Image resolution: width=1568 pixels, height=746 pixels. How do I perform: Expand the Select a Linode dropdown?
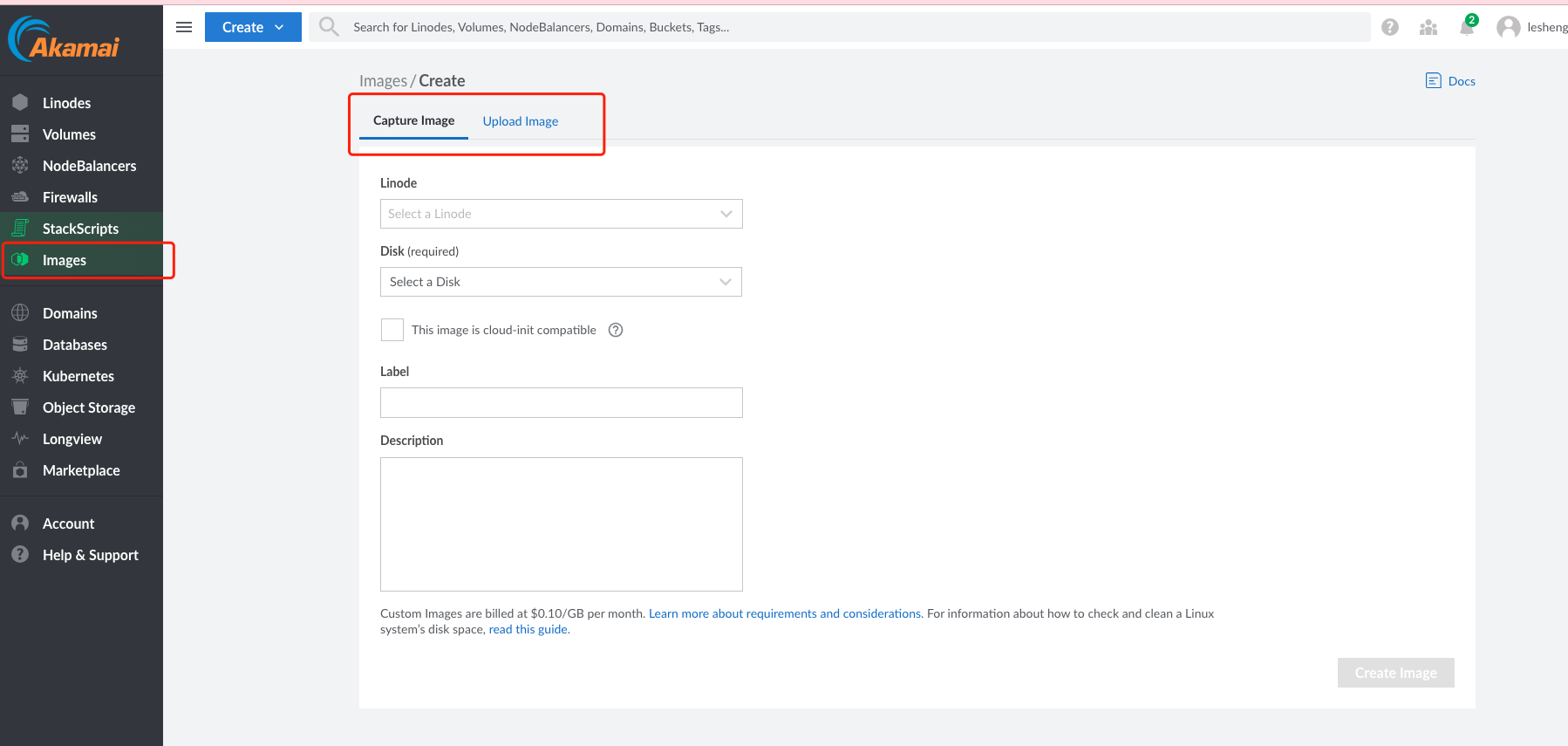(562, 214)
